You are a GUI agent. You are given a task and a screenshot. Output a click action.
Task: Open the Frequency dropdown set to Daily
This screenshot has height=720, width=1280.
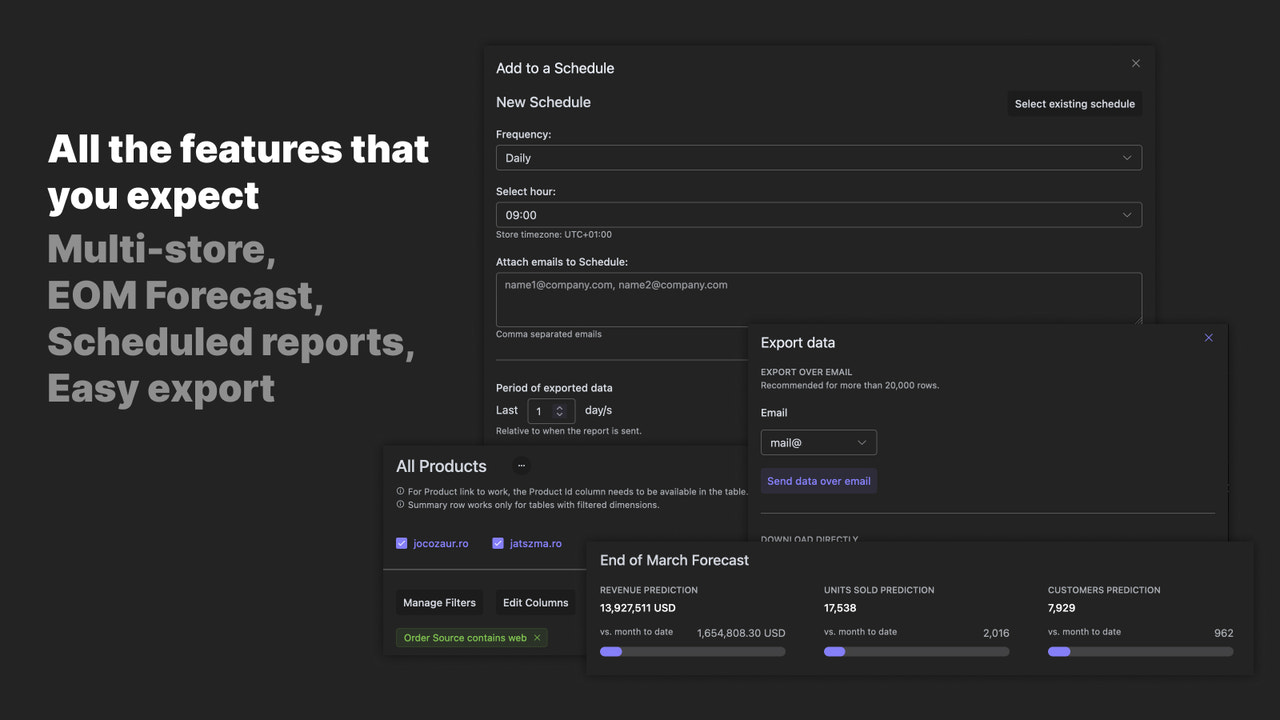818,157
